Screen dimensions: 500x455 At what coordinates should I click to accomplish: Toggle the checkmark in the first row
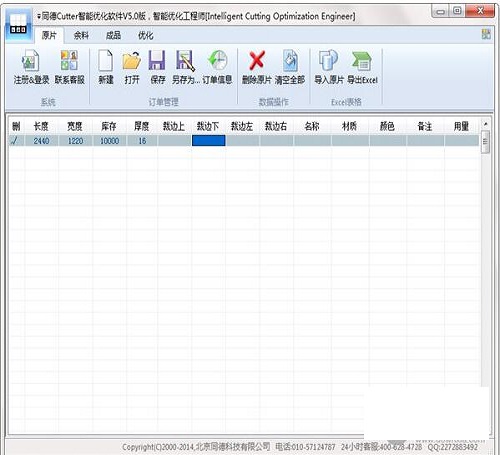point(15,141)
